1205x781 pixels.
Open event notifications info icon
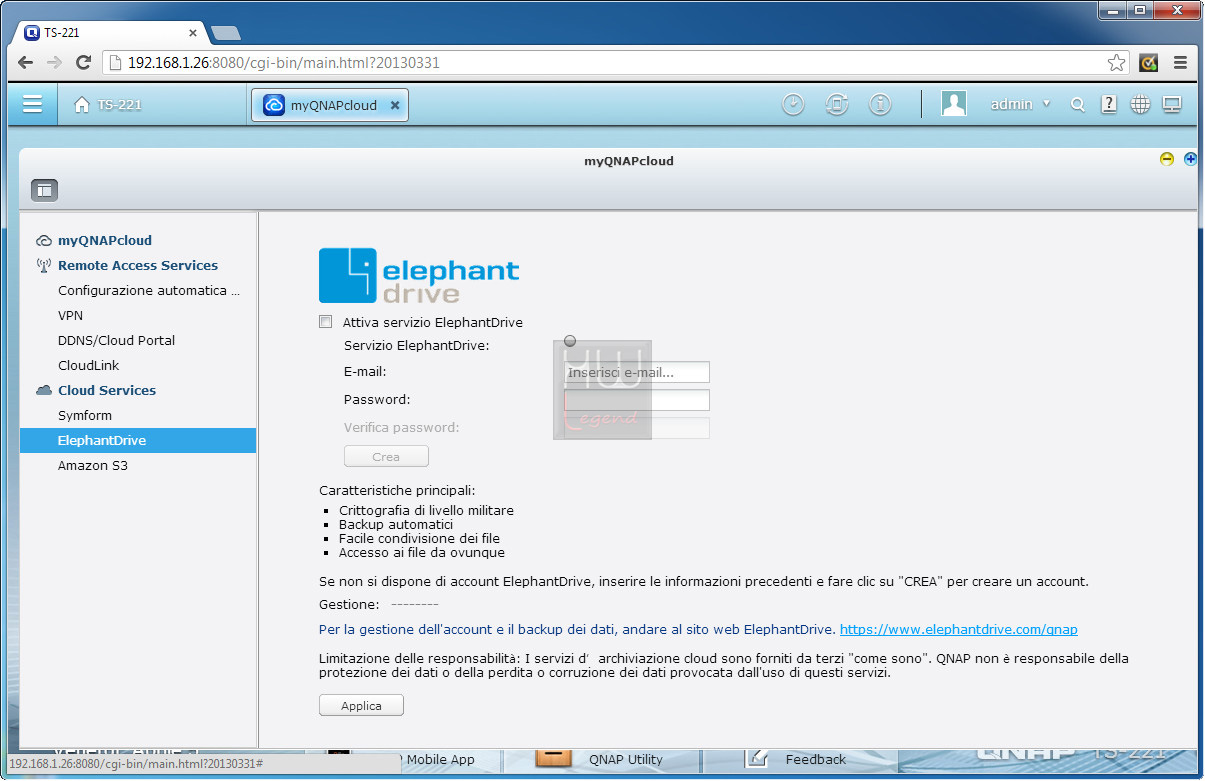point(880,104)
